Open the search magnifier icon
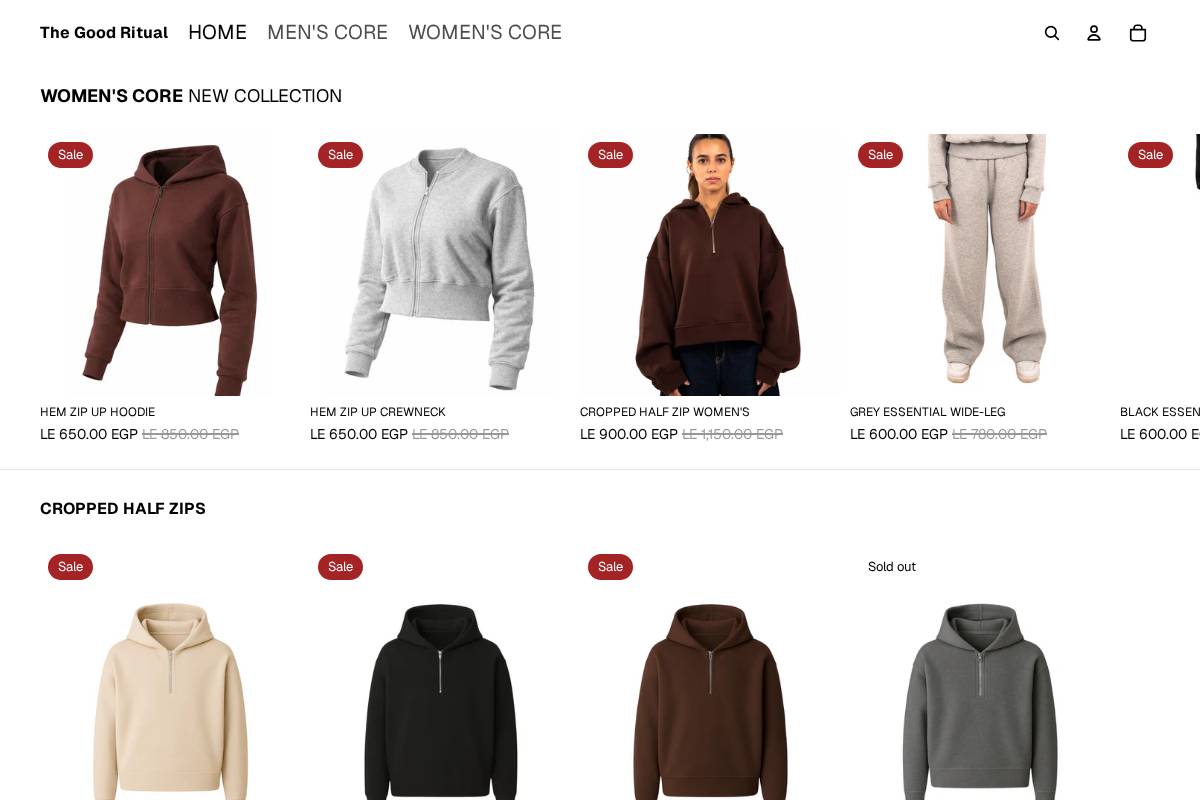 1052,33
